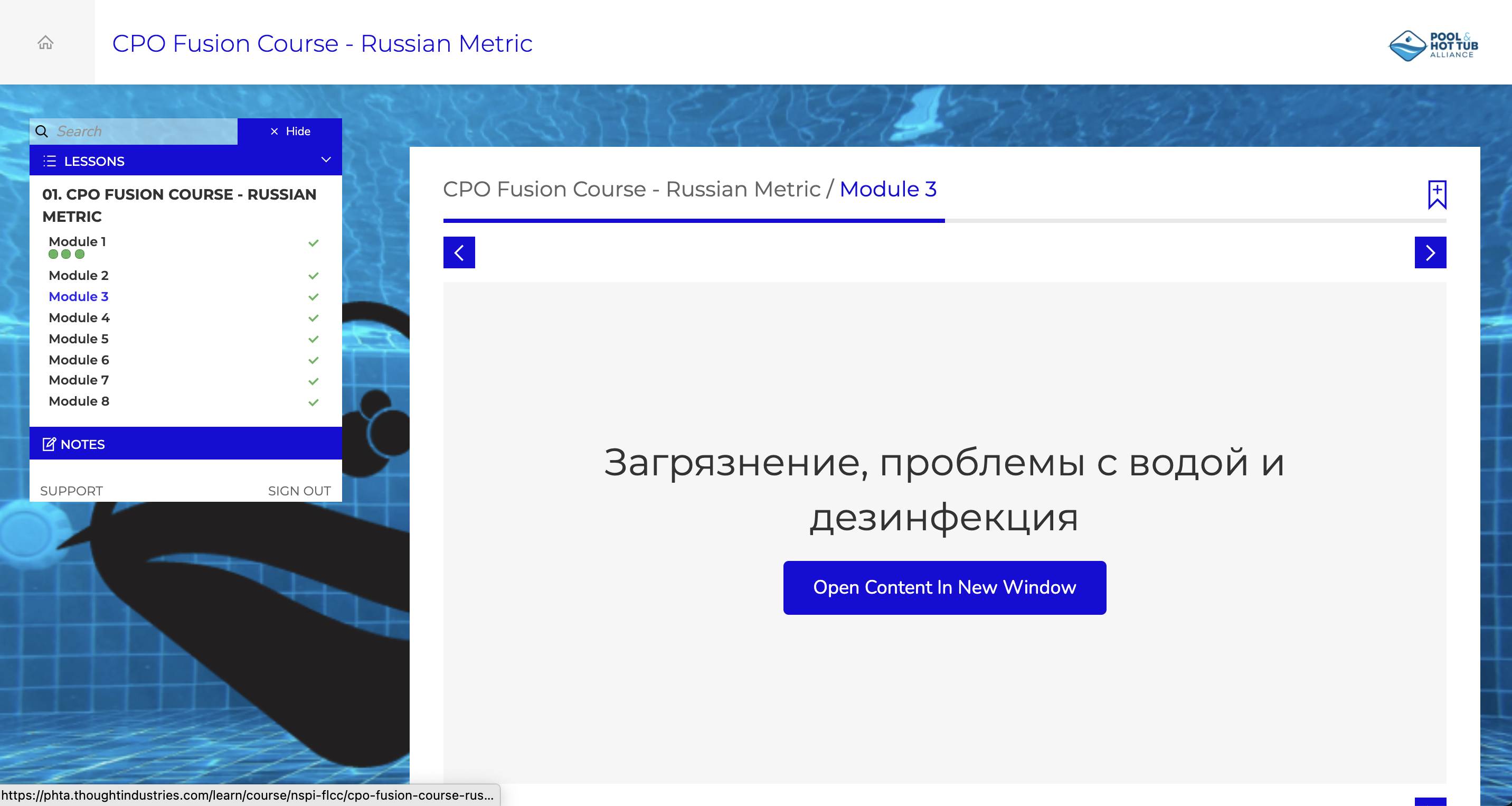The height and width of the screenshot is (806, 1512).
Task: Click the lessons list icon
Action: [50, 162]
